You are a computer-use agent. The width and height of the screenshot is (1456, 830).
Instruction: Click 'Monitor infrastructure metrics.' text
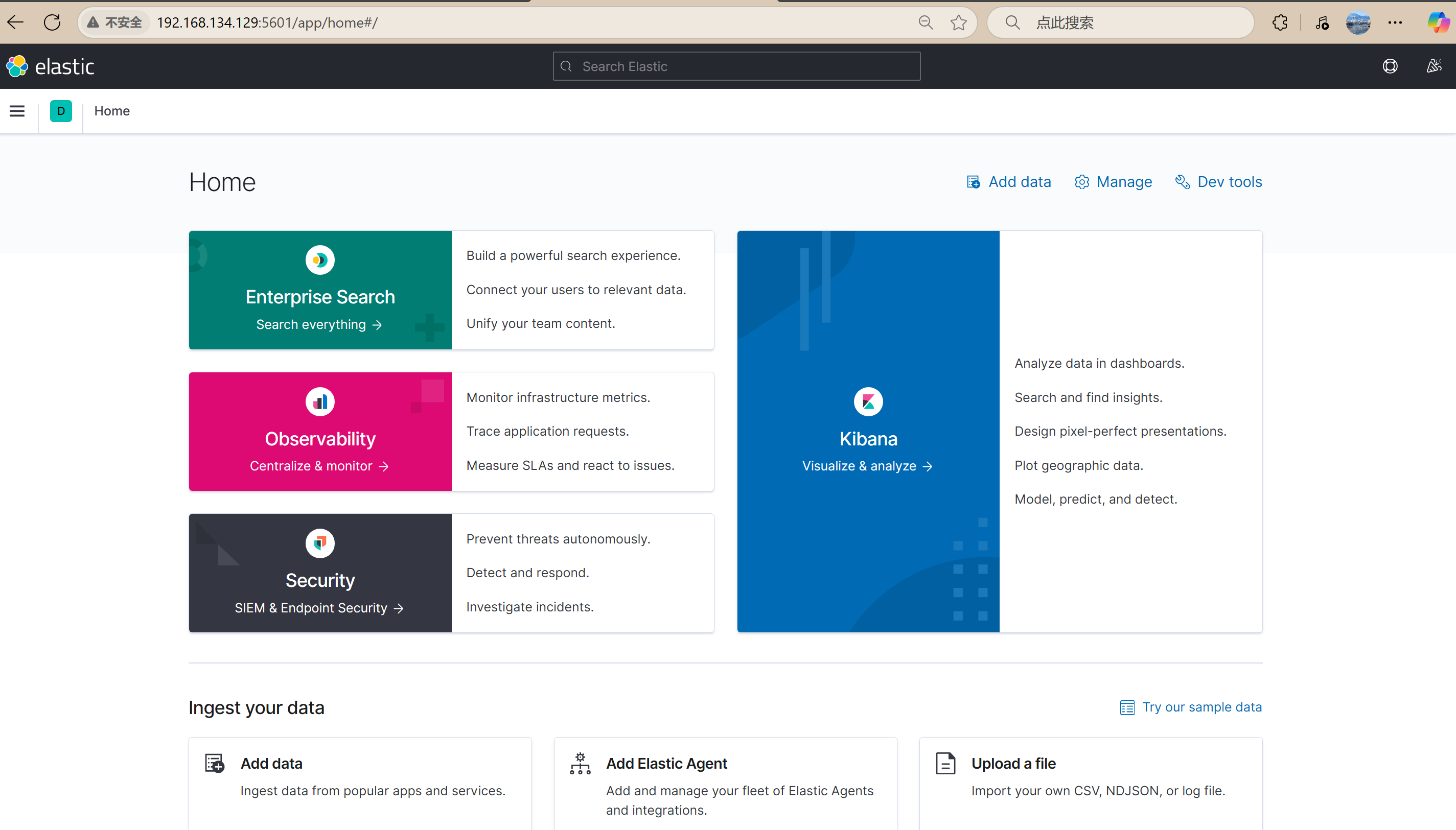click(558, 397)
